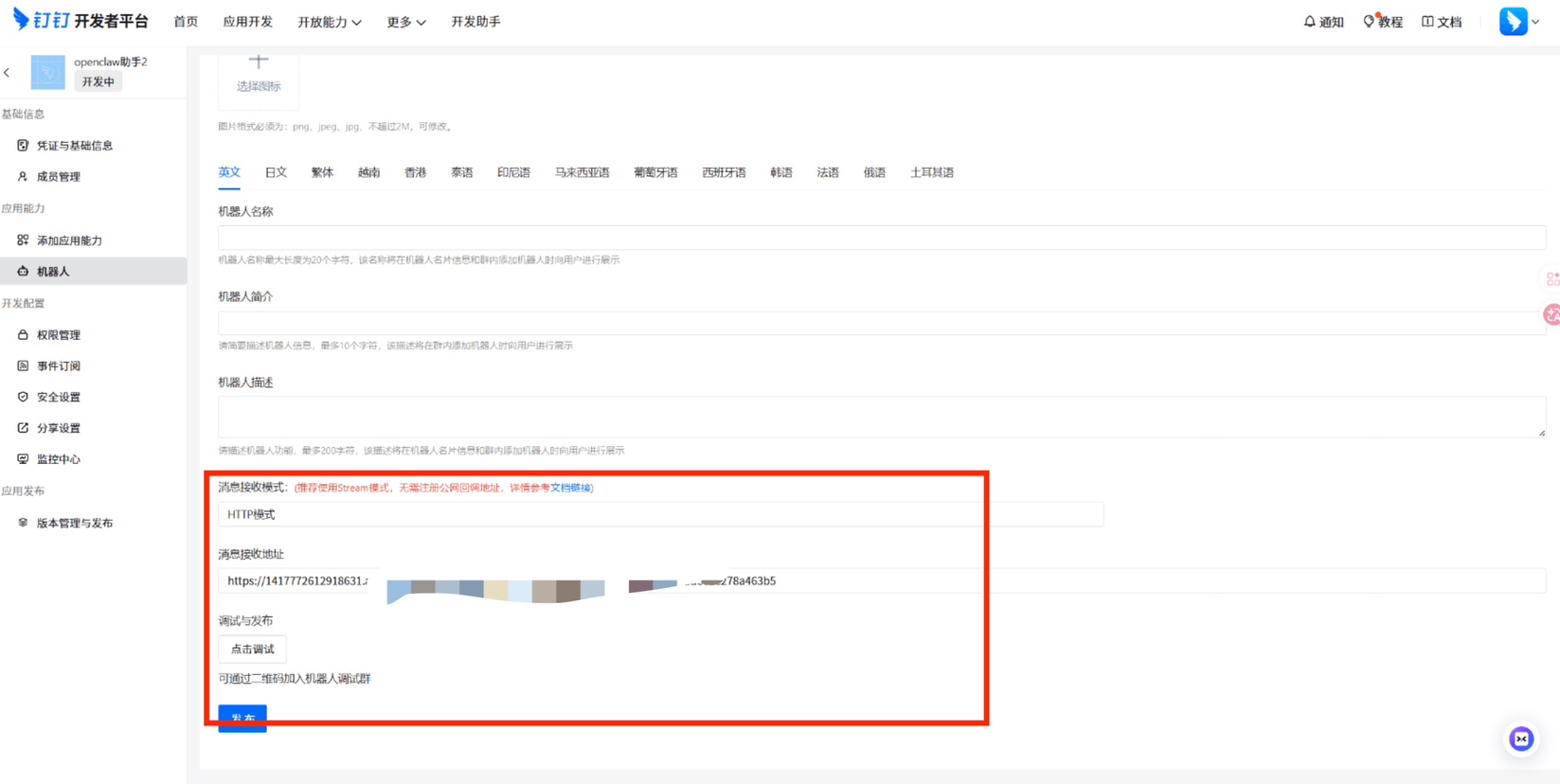Open the HTTP模式 message mode dropdown

(x=660, y=514)
